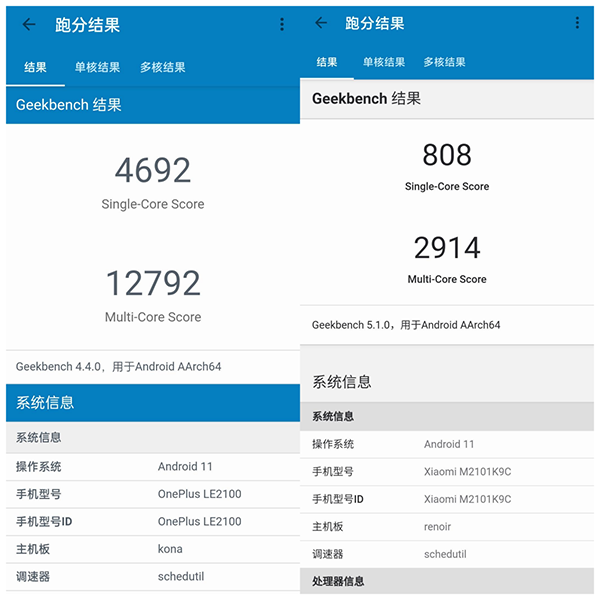Tap the 4692 Single-Core Score
The width and height of the screenshot is (600, 600).
[152, 171]
